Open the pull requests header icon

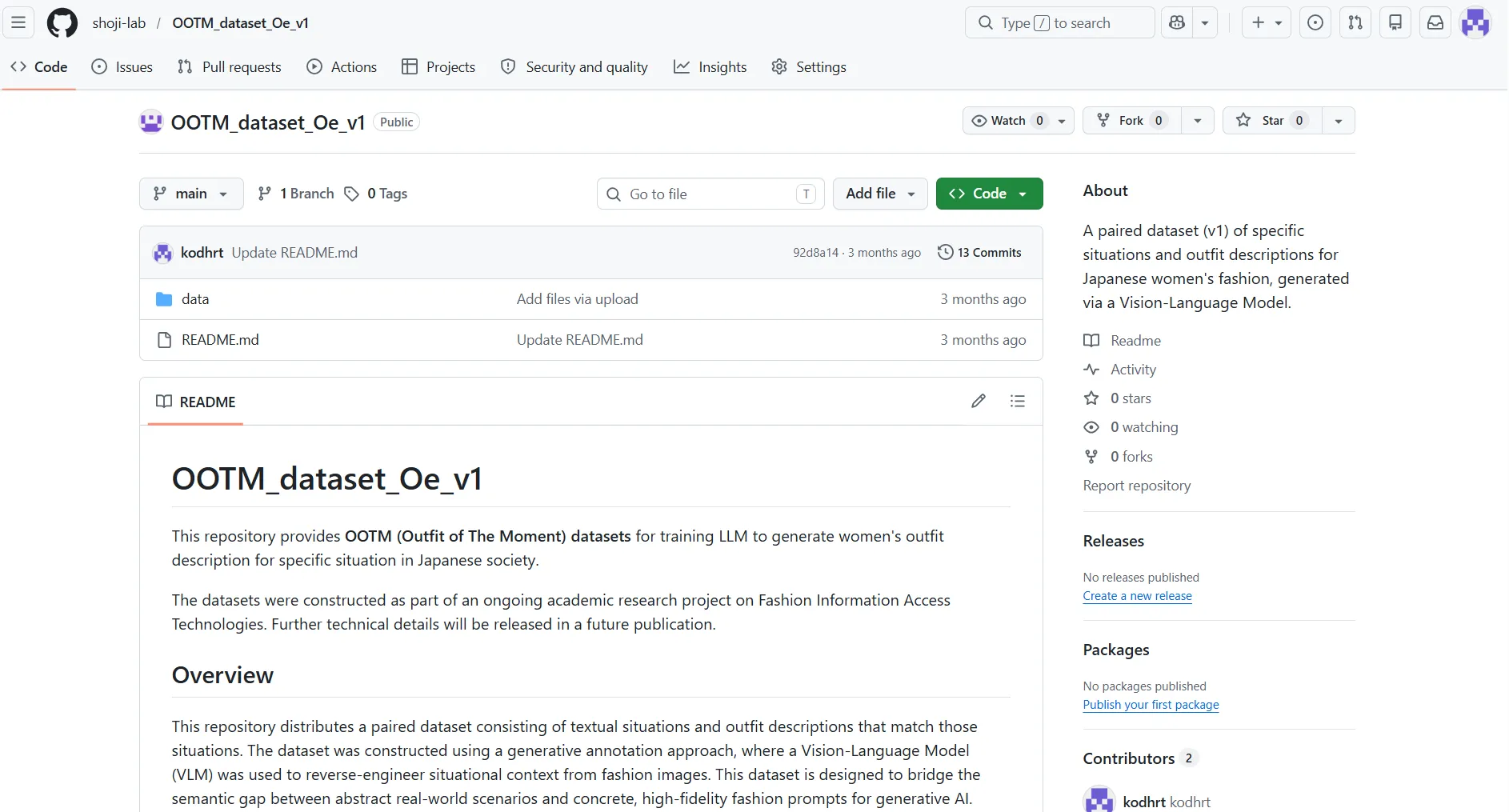point(1355,22)
